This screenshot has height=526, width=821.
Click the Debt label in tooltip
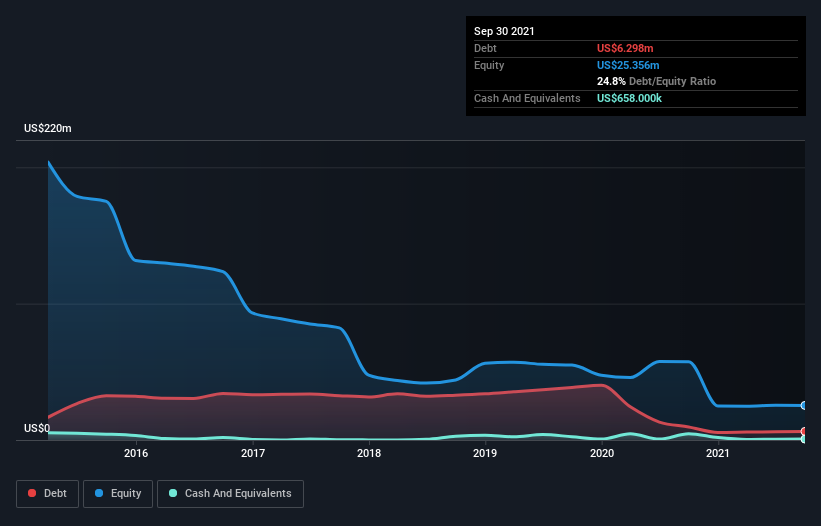click(485, 48)
